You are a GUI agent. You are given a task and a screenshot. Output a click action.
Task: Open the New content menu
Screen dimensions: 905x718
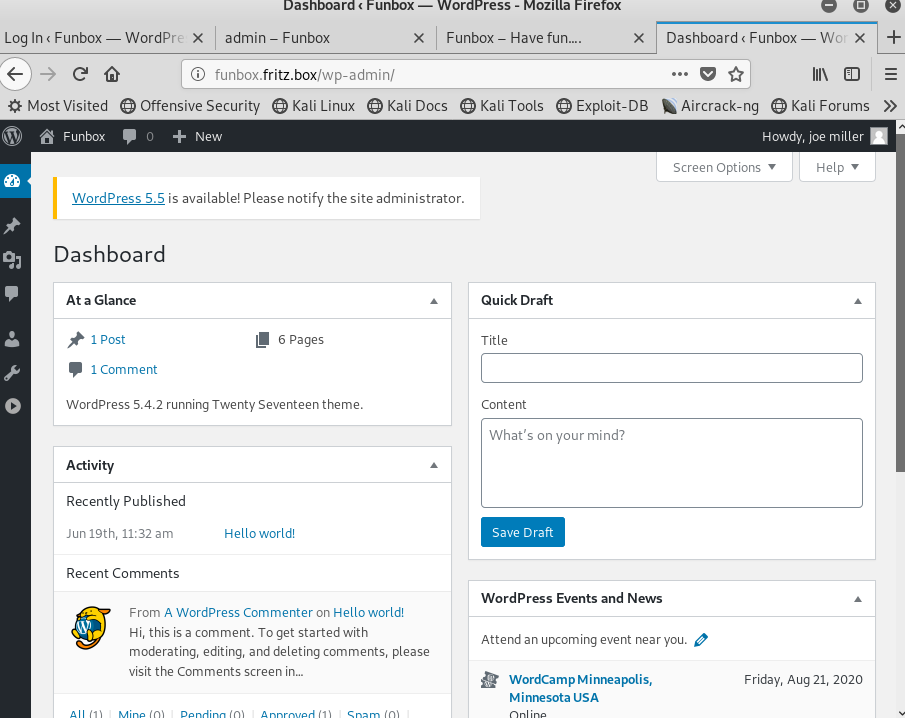(197, 136)
